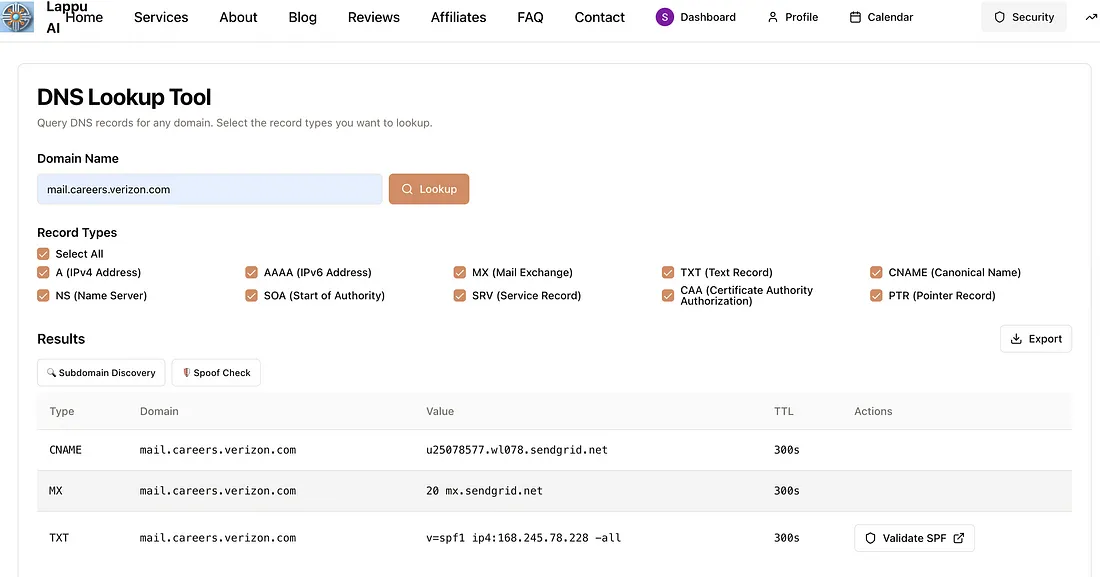Run Subdomain Discovery
The width and height of the screenshot is (1100, 577).
101,373
